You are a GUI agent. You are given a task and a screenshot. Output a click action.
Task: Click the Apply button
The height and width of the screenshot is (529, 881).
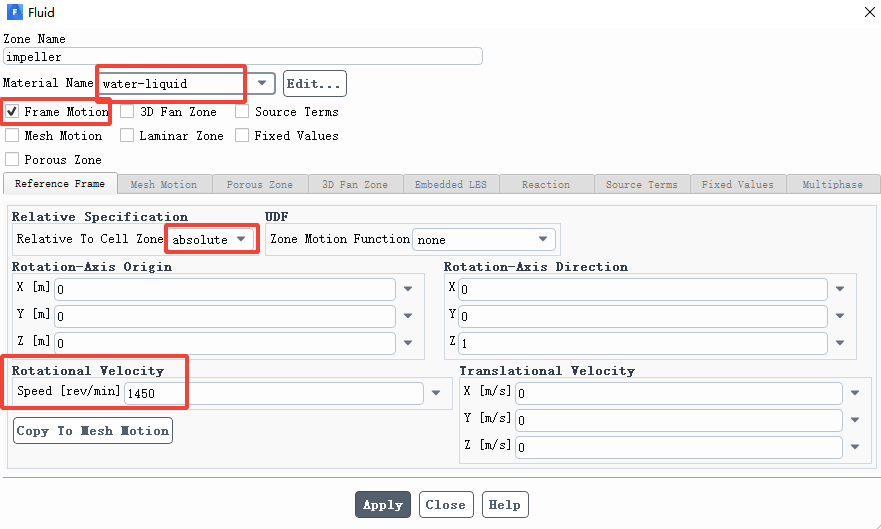(383, 504)
